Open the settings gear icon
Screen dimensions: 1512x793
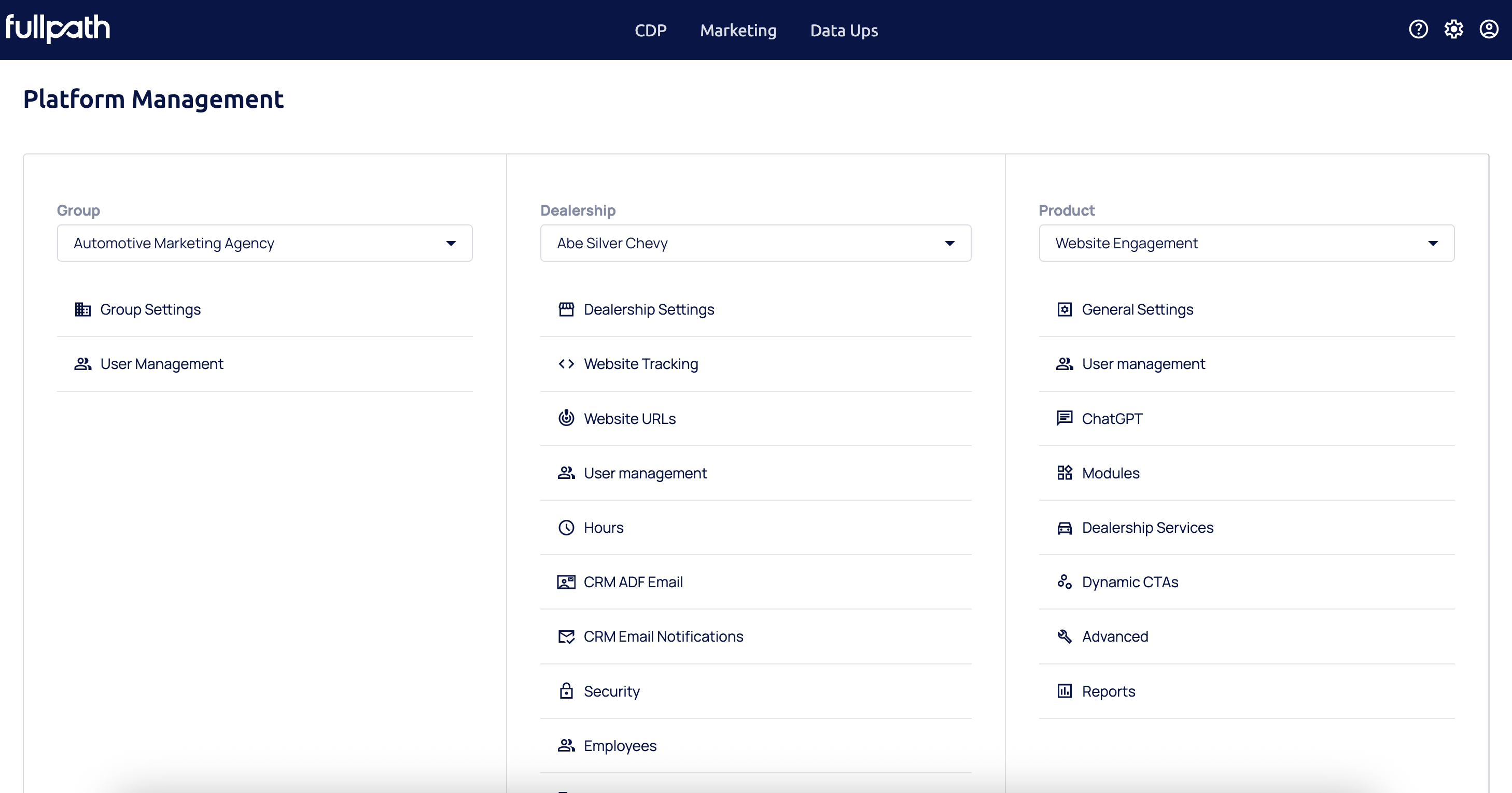tap(1453, 30)
